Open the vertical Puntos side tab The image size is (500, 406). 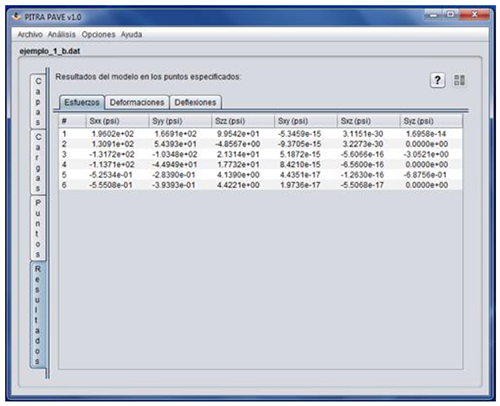pyautogui.click(x=38, y=228)
